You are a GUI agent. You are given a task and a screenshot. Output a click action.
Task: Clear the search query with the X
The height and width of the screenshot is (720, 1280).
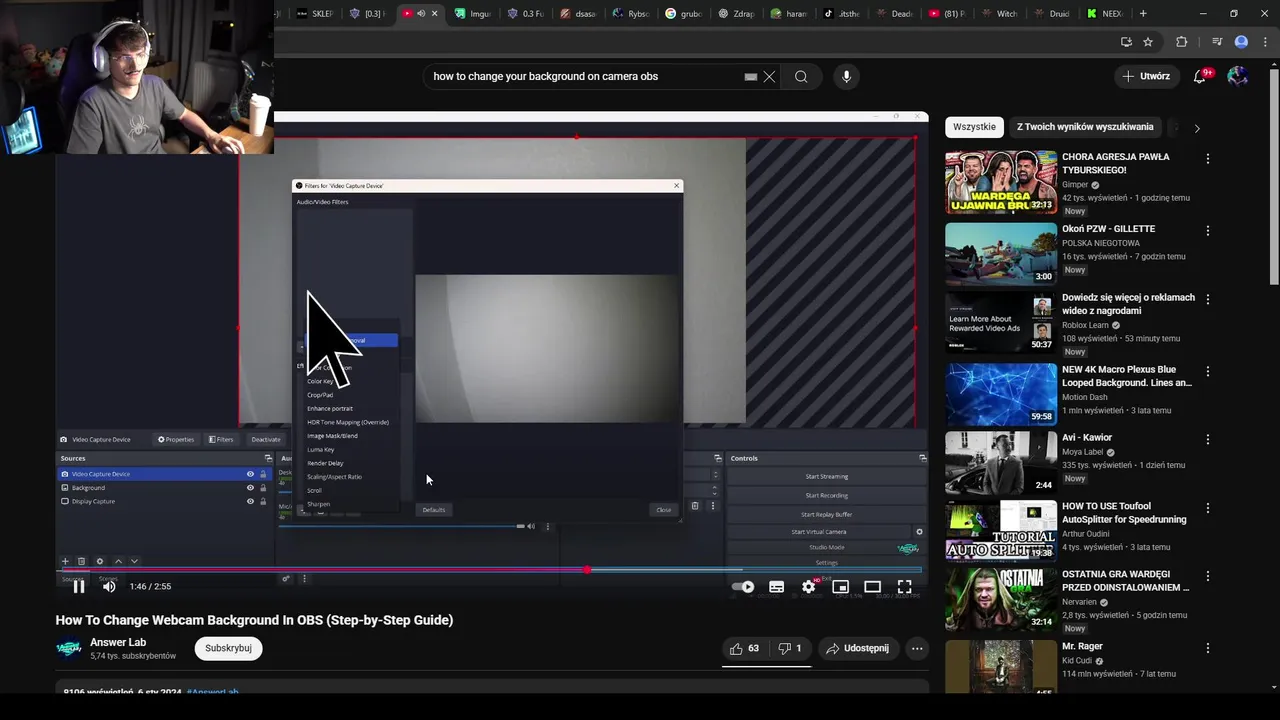(769, 77)
